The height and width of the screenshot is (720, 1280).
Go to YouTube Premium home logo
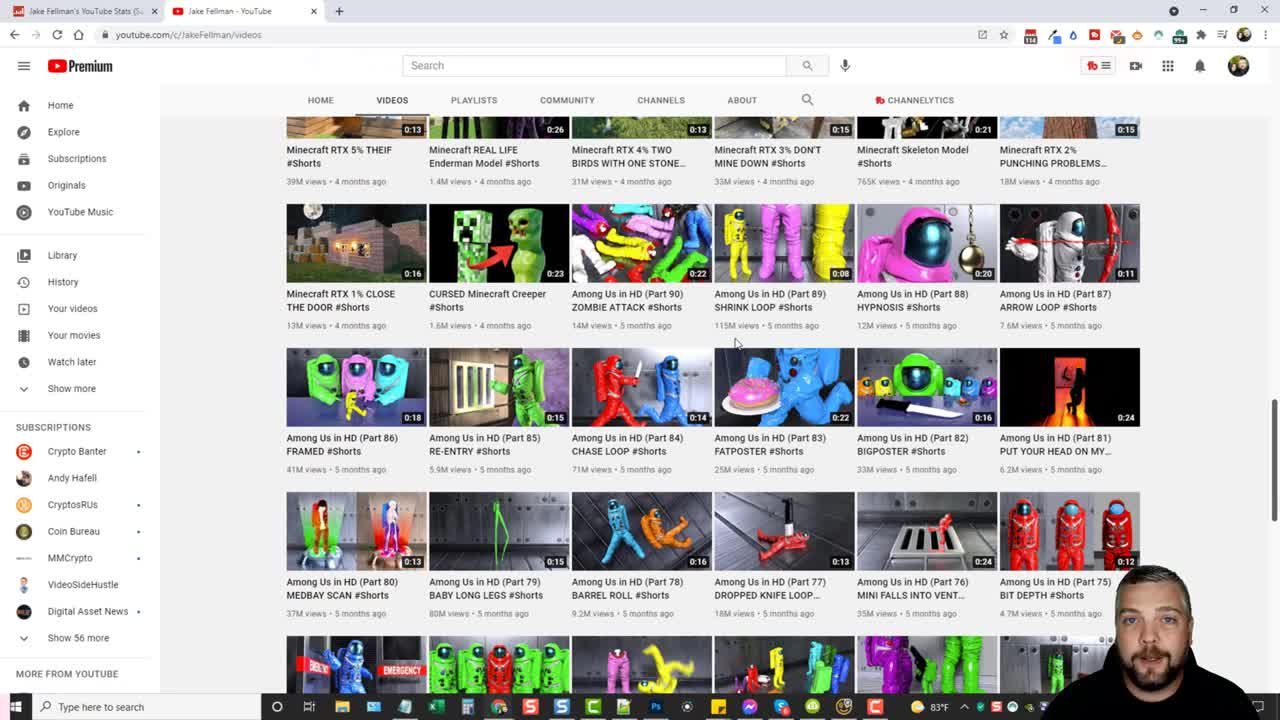[x=80, y=66]
